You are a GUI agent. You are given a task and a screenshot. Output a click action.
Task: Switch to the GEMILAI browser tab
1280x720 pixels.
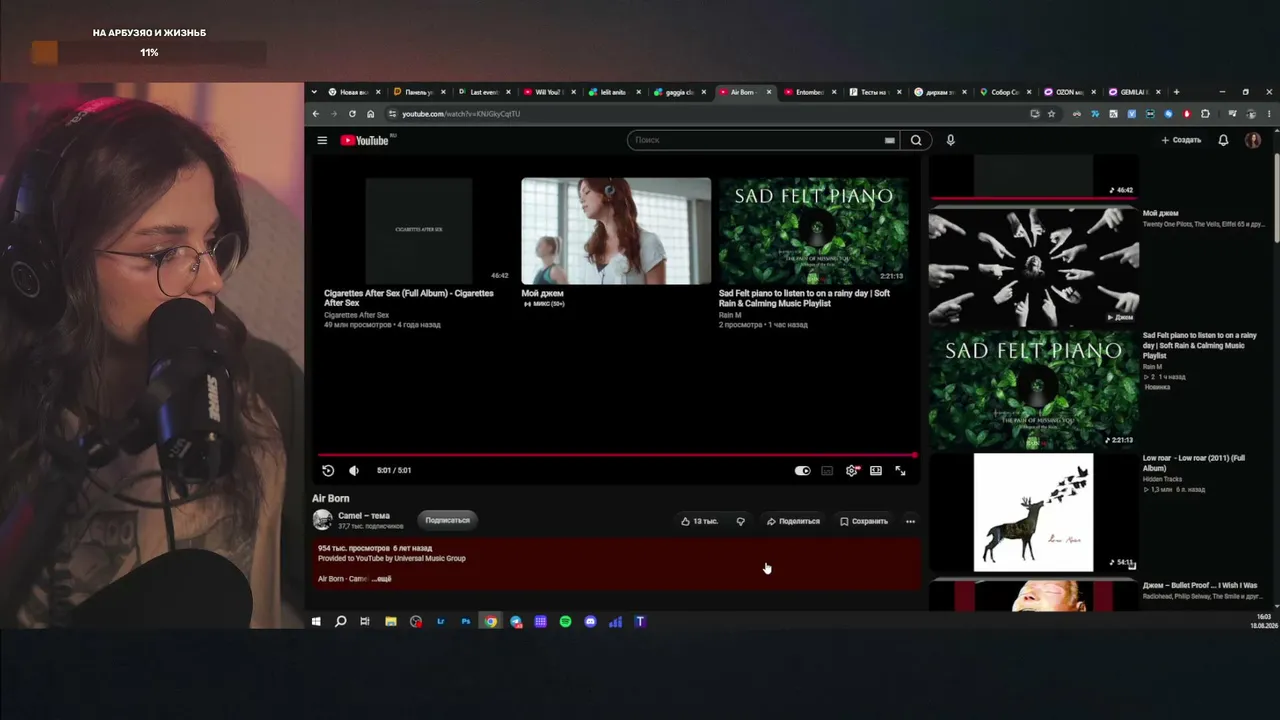tap(1133, 92)
